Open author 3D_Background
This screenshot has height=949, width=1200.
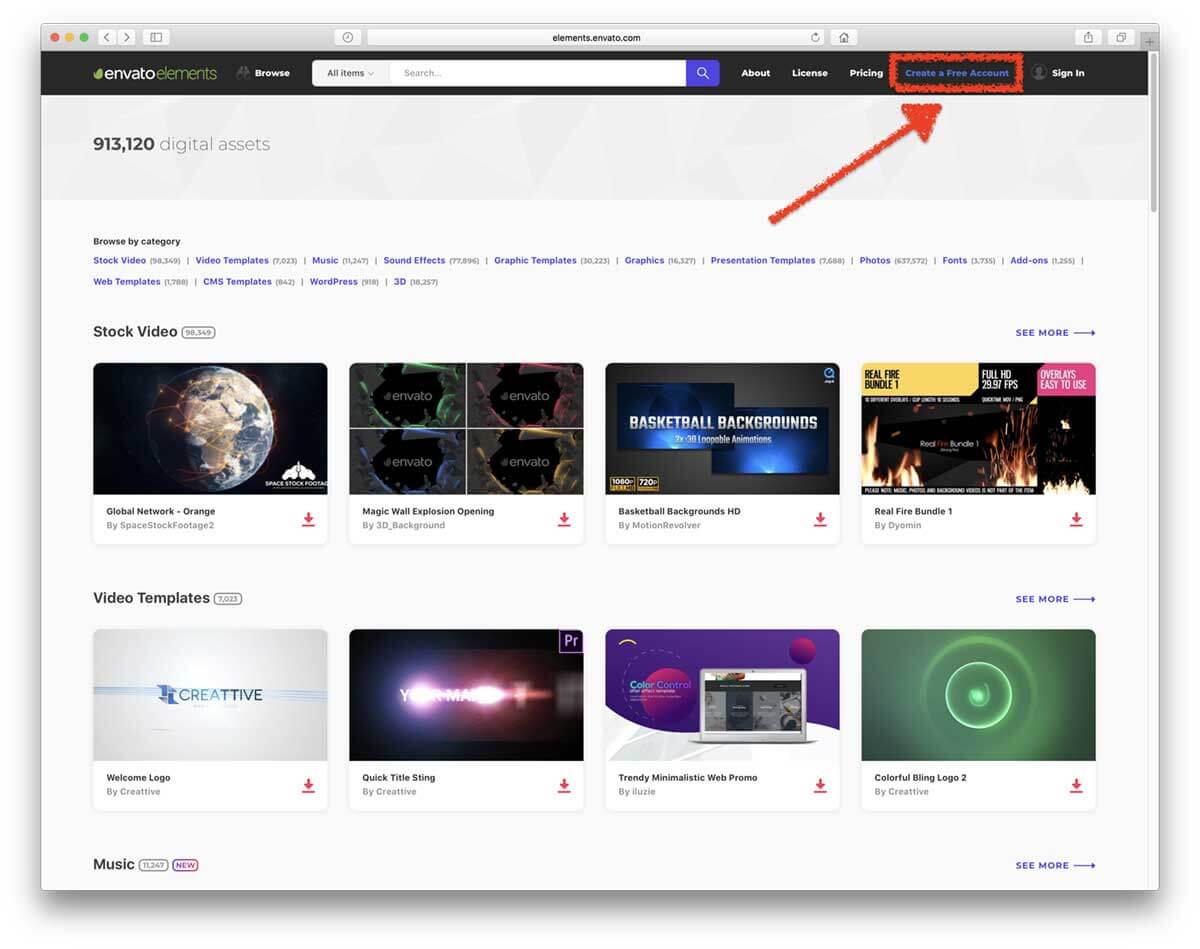click(410, 525)
